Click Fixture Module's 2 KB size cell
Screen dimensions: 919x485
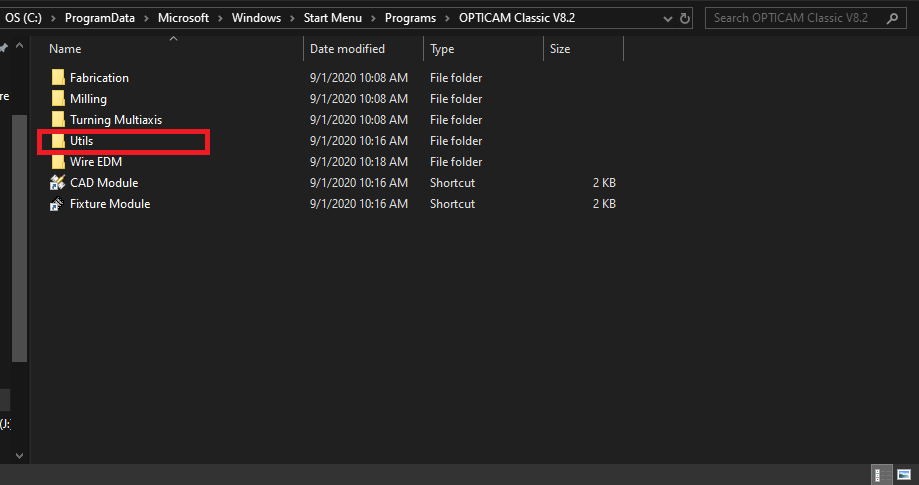click(x=604, y=204)
